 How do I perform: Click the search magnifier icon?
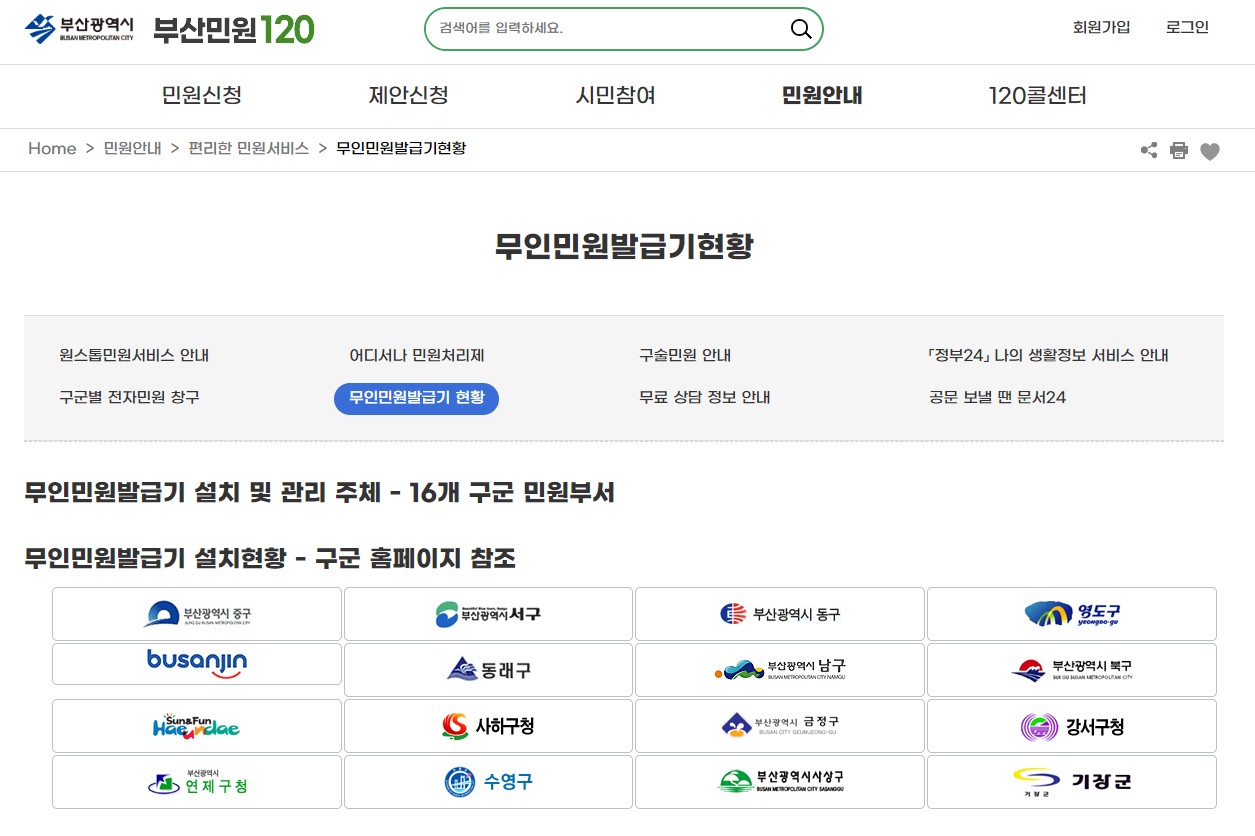click(x=801, y=29)
